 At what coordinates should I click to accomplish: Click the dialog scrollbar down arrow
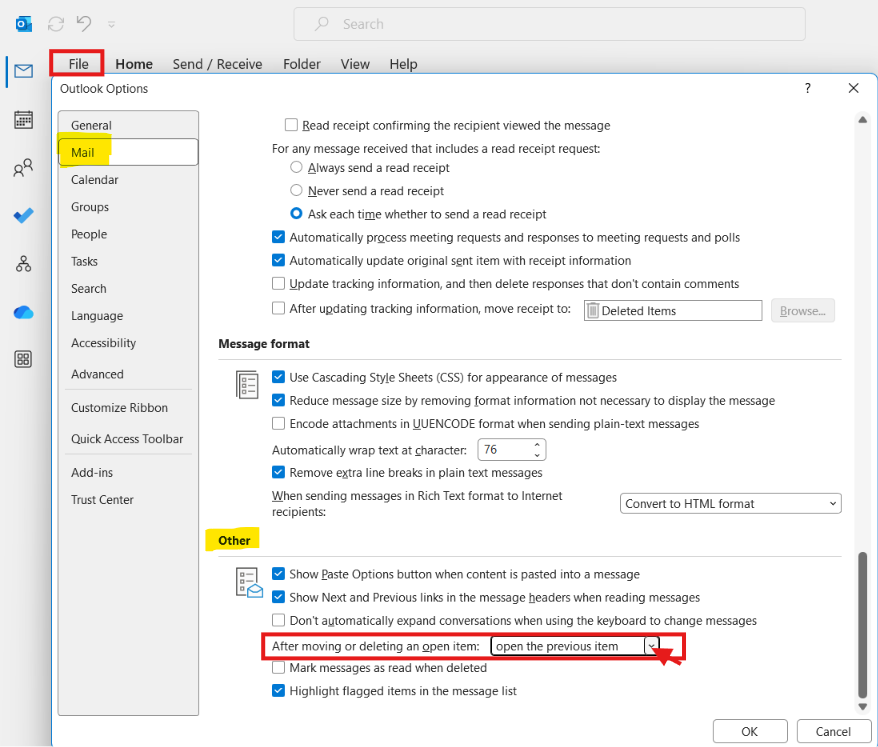[862, 707]
